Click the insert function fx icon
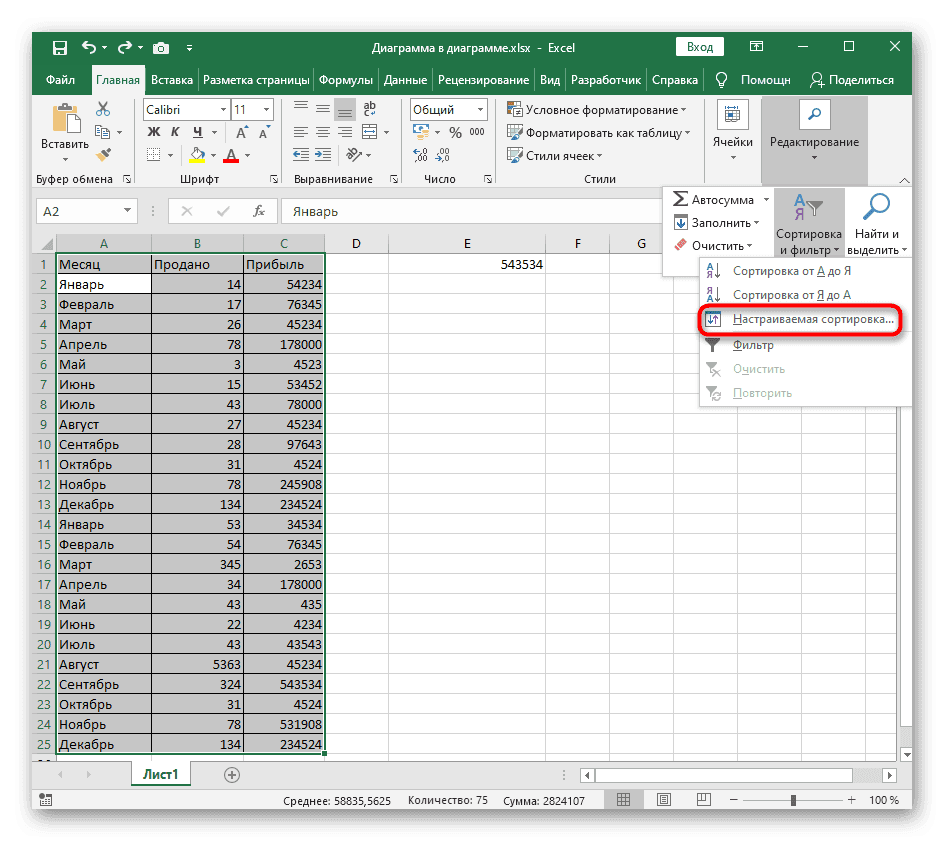The height and width of the screenshot is (841, 944). (258, 211)
